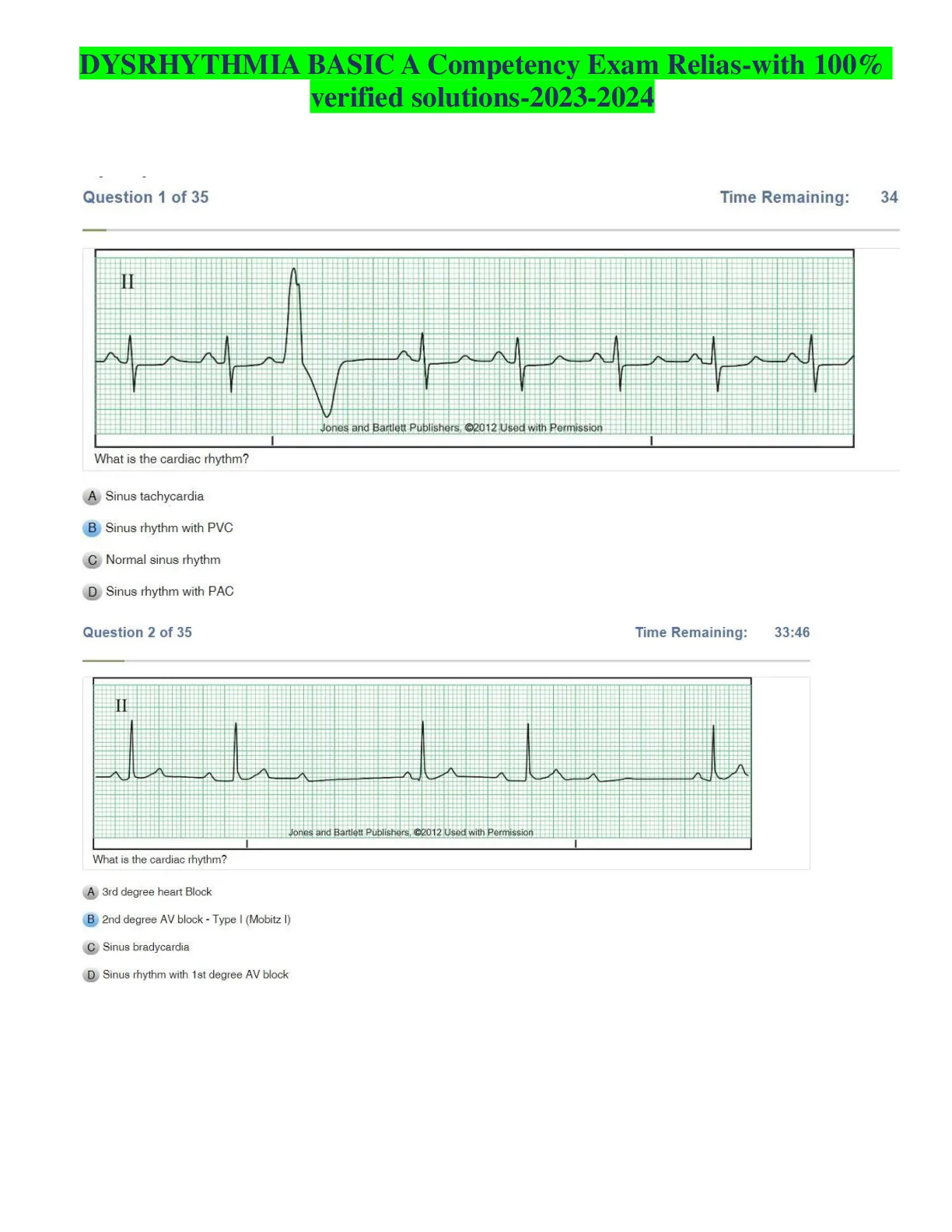This screenshot has width=952, height=1232.
Task: Click the Question 1 of 35 heading
Action: tap(146, 198)
